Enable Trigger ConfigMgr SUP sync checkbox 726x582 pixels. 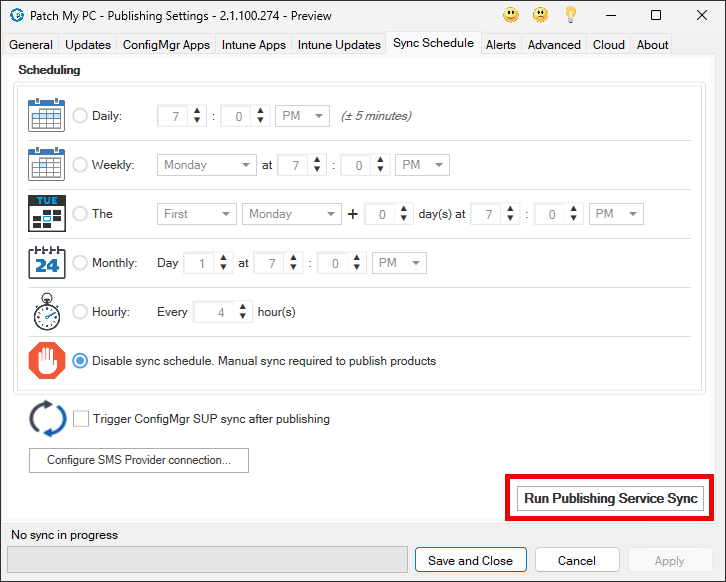[81, 419]
